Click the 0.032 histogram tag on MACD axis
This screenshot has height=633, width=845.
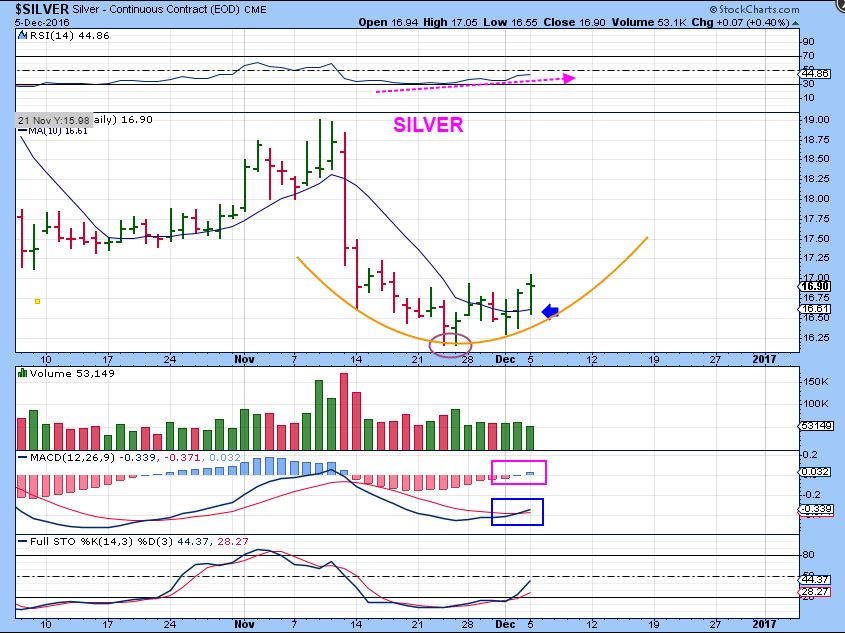(815, 472)
